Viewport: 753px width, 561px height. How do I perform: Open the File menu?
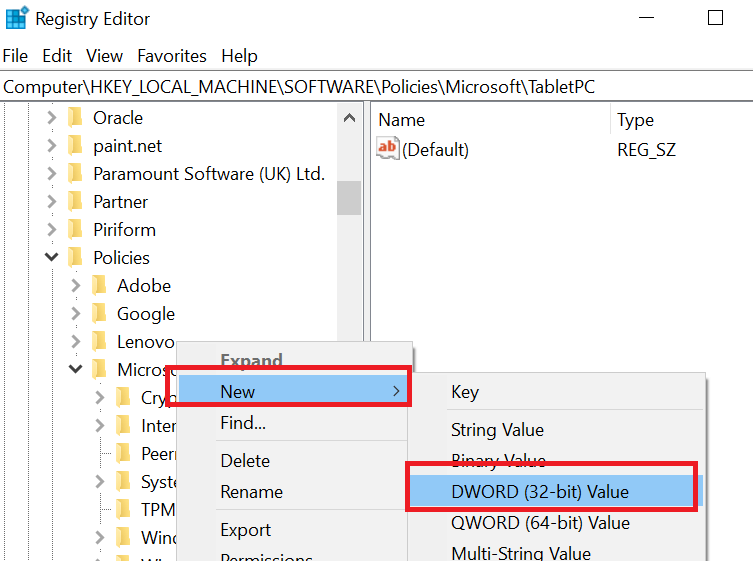pos(15,56)
